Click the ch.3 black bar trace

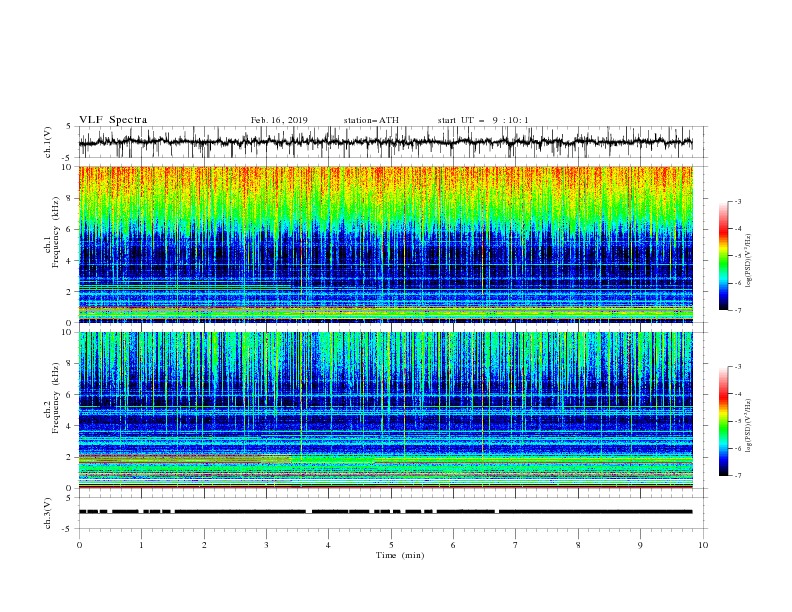point(385,512)
